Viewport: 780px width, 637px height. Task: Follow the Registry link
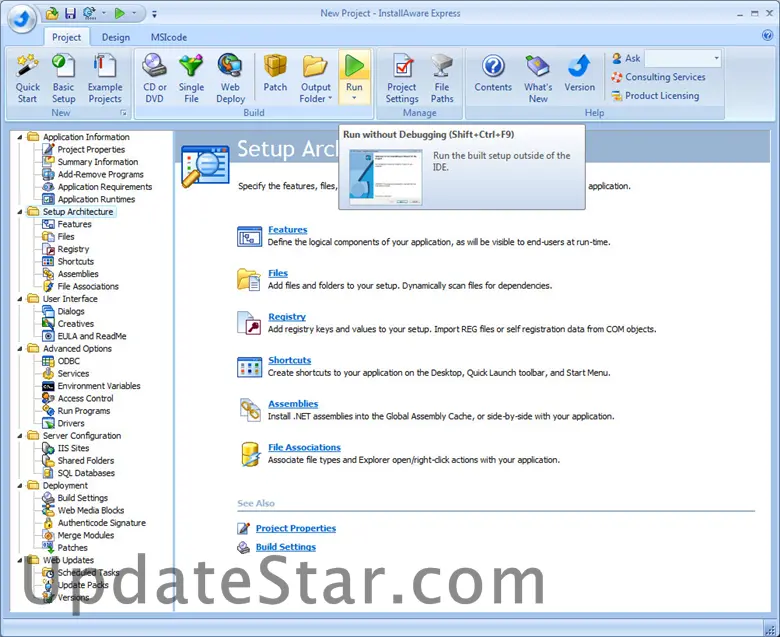(287, 317)
